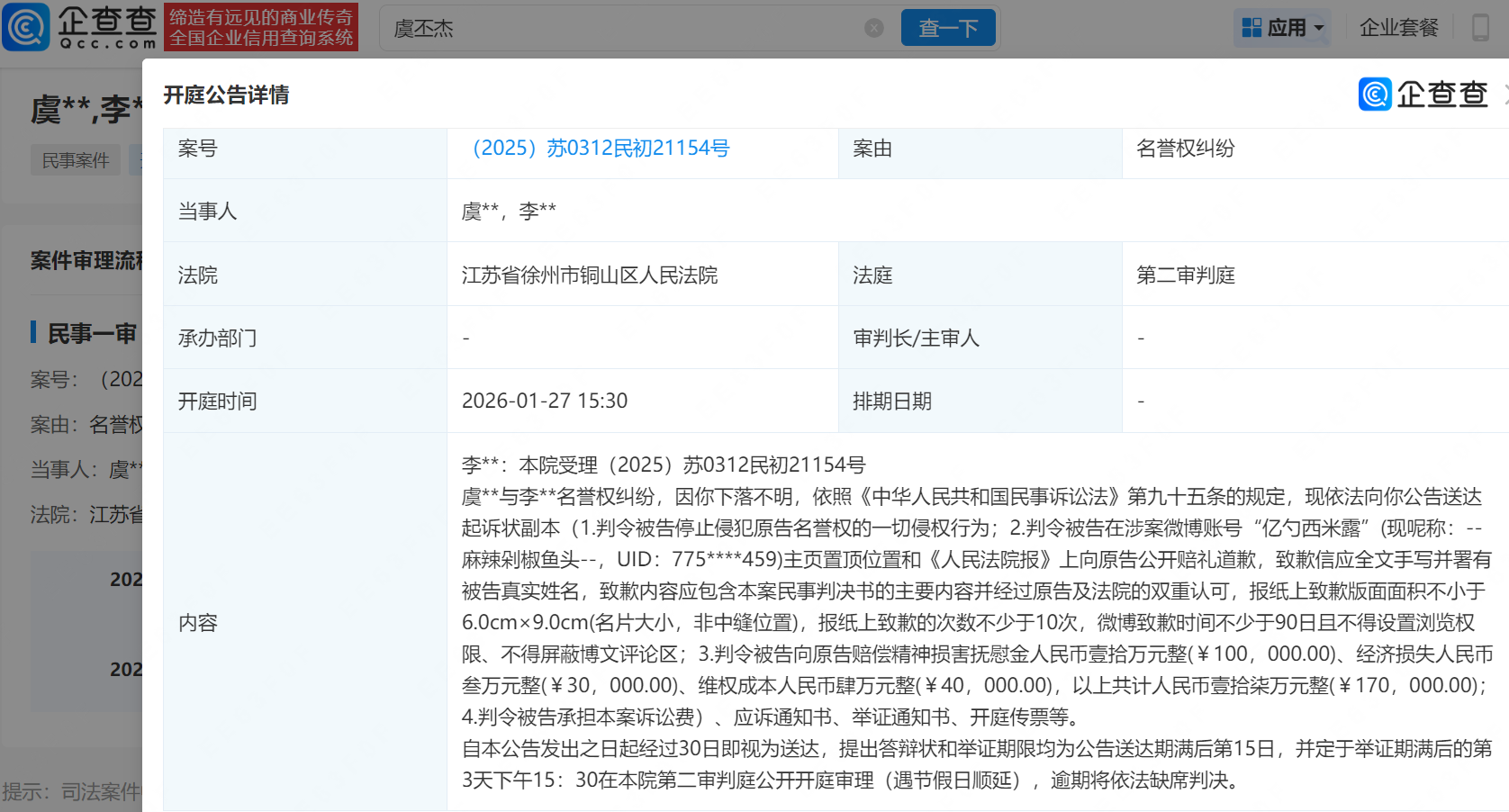Click the 名誉权纠纷 case cause cell
The height and width of the screenshot is (812, 1509).
(x=1185, y=149)
